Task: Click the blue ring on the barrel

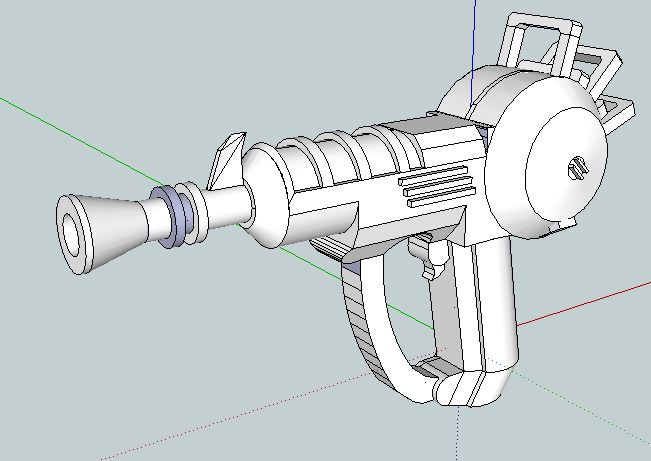Action: 174,215
